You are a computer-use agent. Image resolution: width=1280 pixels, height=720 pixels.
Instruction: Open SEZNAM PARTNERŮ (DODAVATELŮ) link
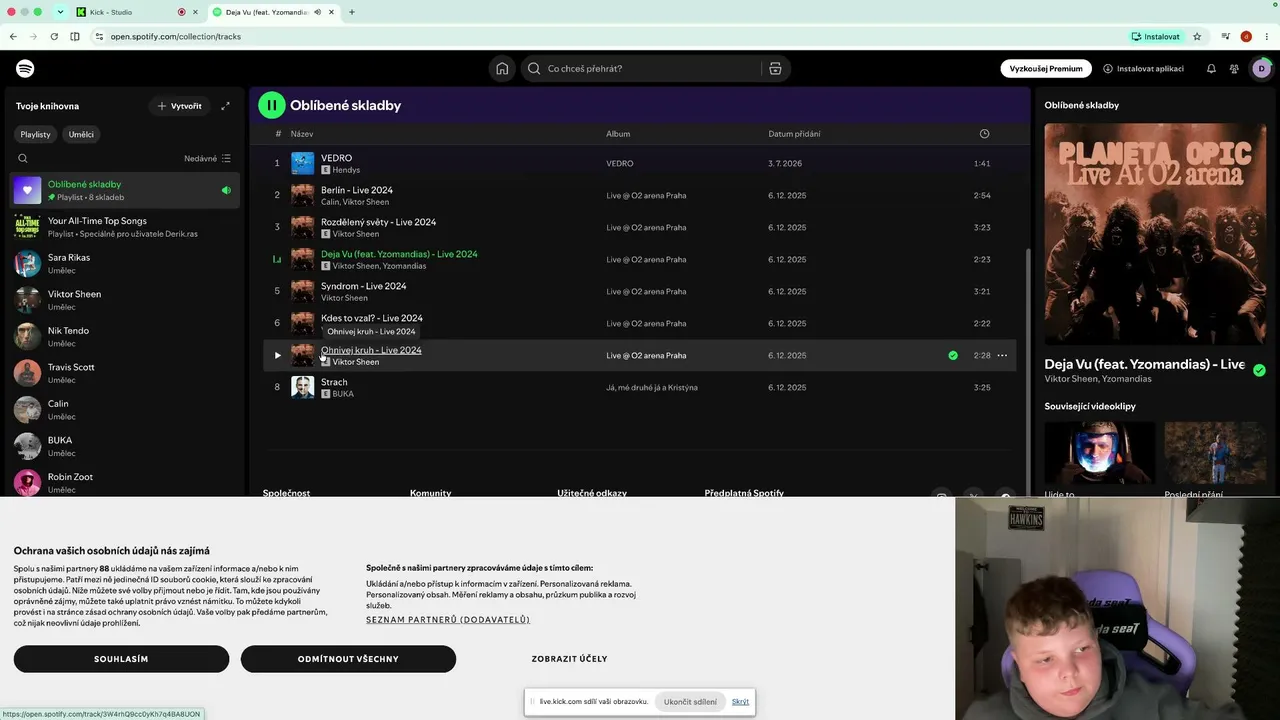click(x=448, y=620)
